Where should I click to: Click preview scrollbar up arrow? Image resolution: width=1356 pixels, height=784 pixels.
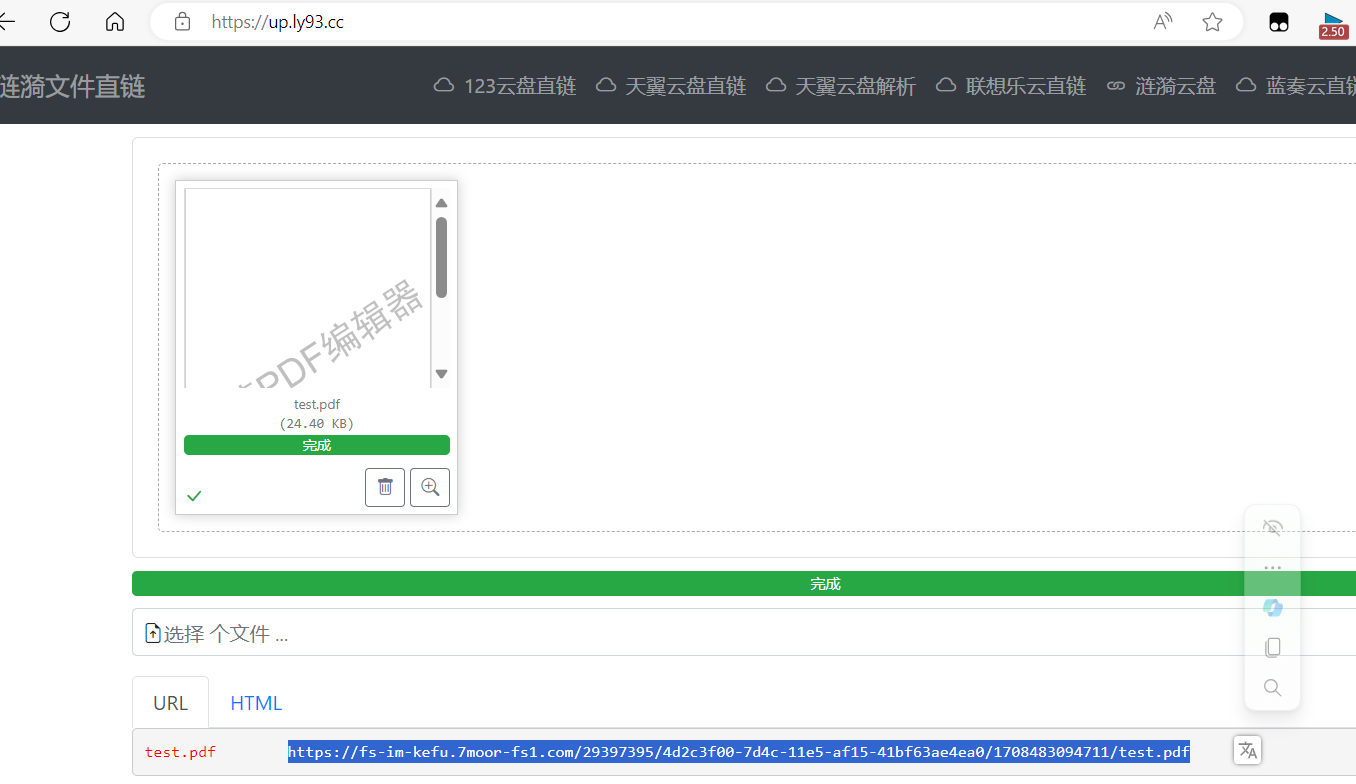pyautogui.click(x=441, y=203)
